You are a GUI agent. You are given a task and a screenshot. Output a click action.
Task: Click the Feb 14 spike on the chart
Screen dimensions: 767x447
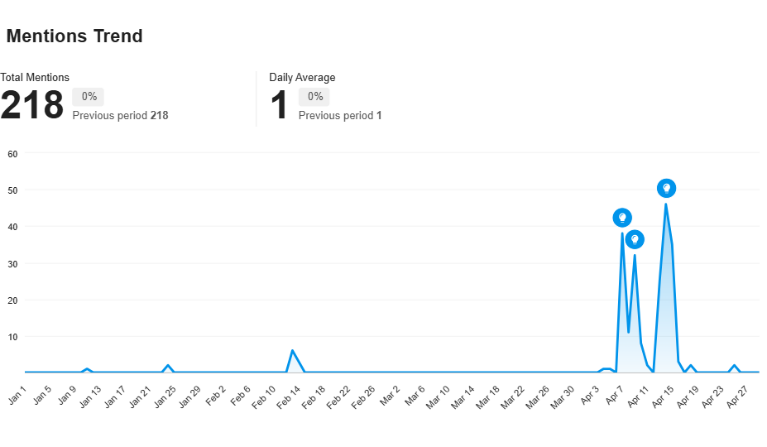(292, 351)
